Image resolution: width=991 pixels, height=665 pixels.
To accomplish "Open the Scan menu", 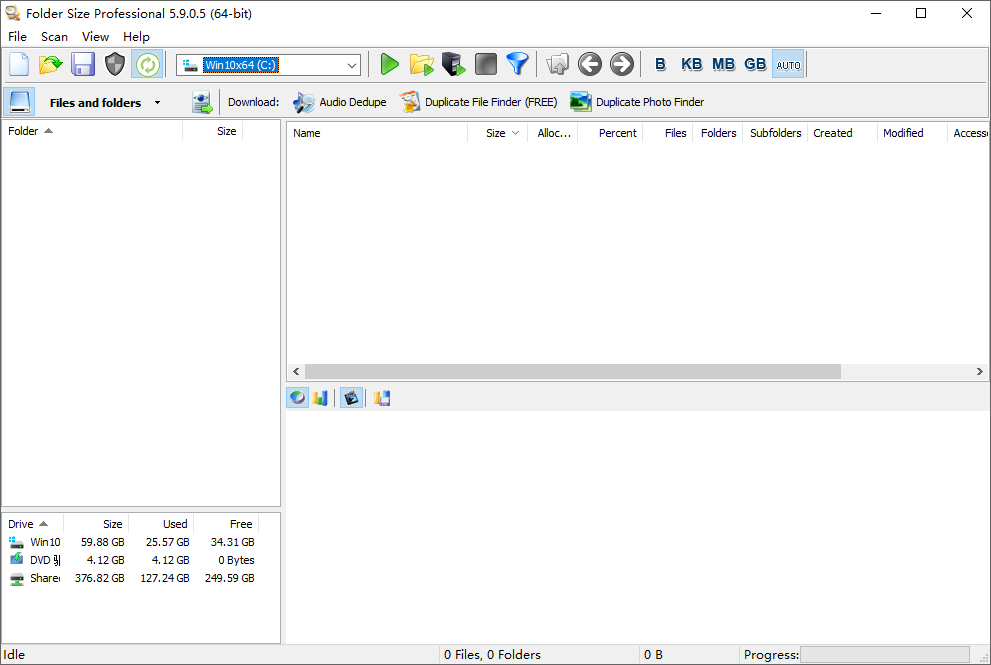I will (x=54, y=37).
